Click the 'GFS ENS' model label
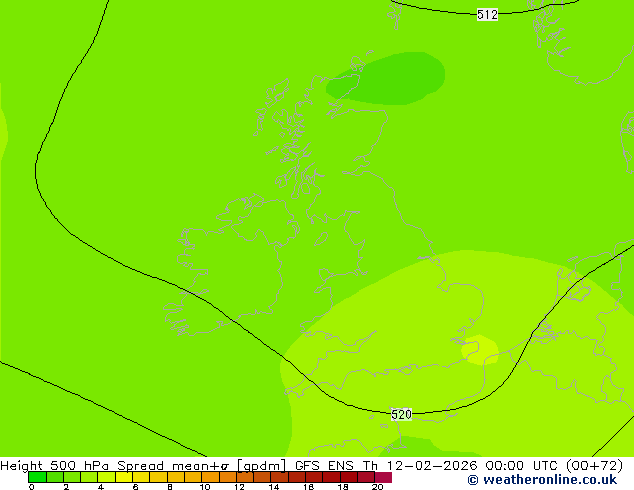The image size is (634, 490). click(x=324, y=465)
